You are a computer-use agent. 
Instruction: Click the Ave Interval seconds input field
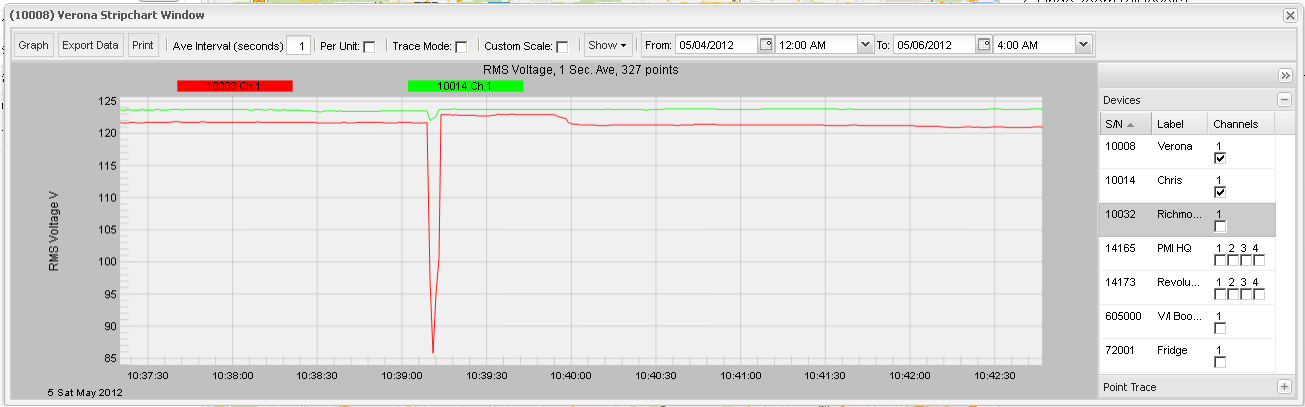pyautogui.click(x=298, y=46)
